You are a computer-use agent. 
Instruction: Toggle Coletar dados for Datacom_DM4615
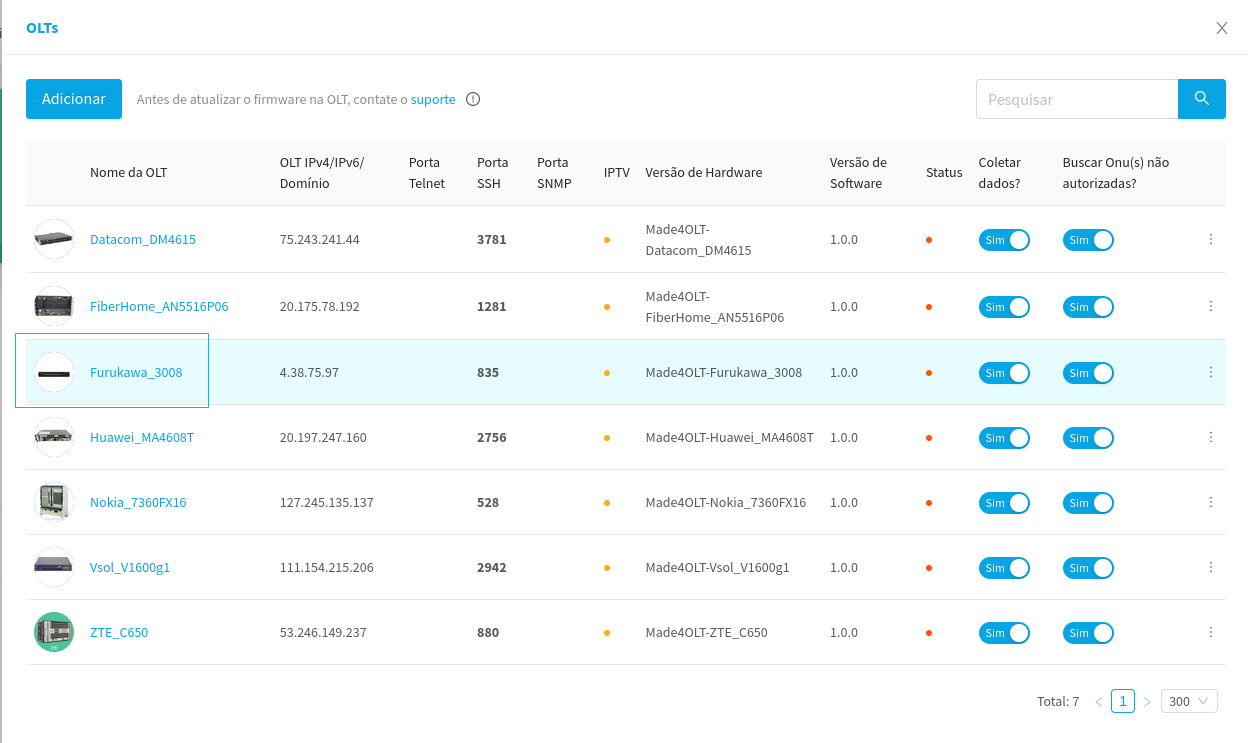[x=1003, y=240]
